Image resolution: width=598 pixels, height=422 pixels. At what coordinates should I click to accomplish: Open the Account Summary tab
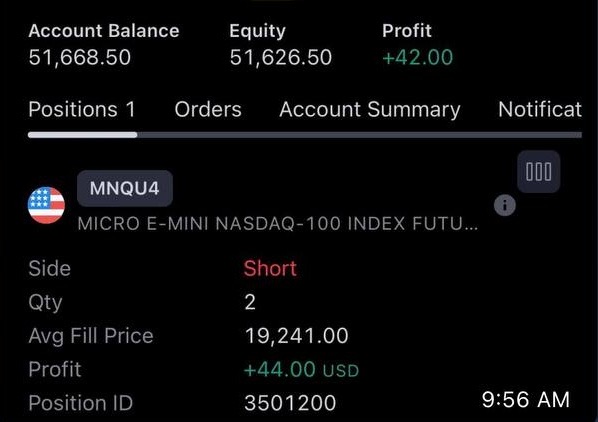pos(370,109)
